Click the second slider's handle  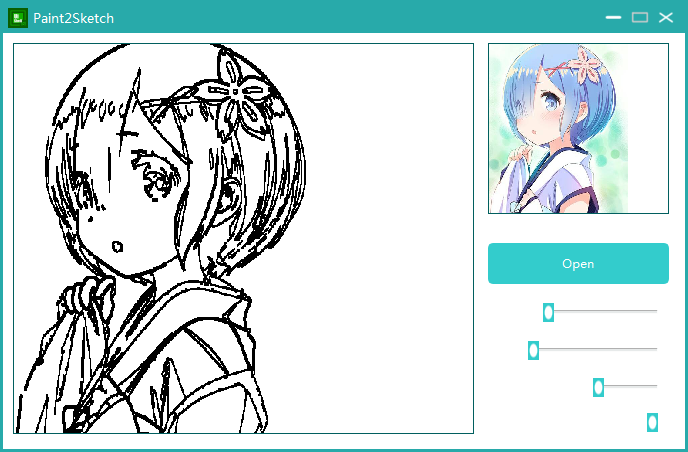pos(533,350)
